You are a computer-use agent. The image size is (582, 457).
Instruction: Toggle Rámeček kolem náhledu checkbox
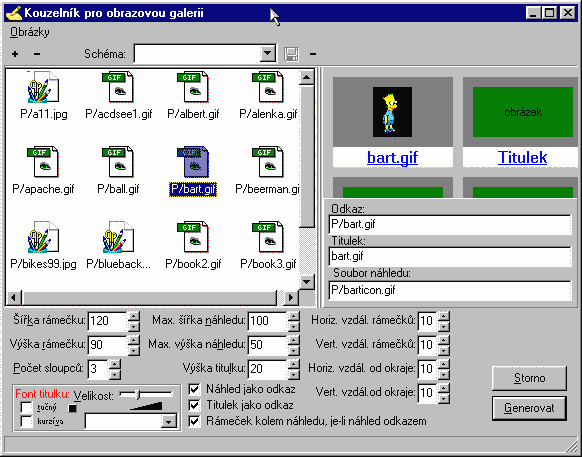point(194,421)
